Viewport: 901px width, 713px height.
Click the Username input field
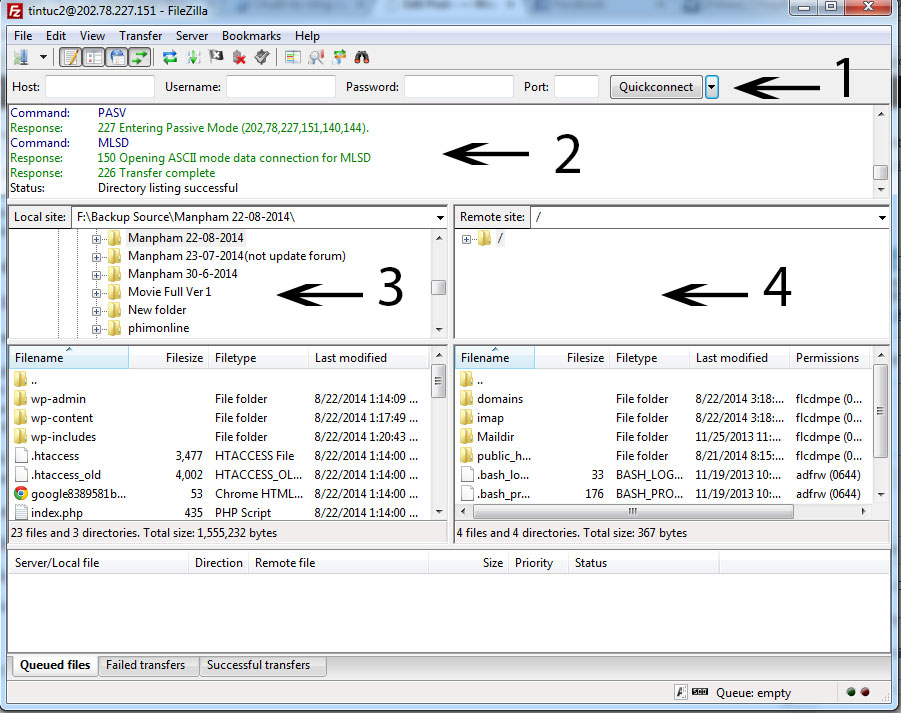280,87
